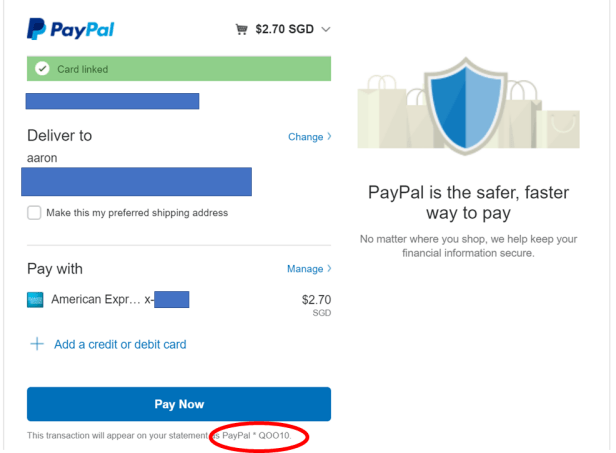Click the Deliver to heading
616x453 pixels.
[59, 136]
